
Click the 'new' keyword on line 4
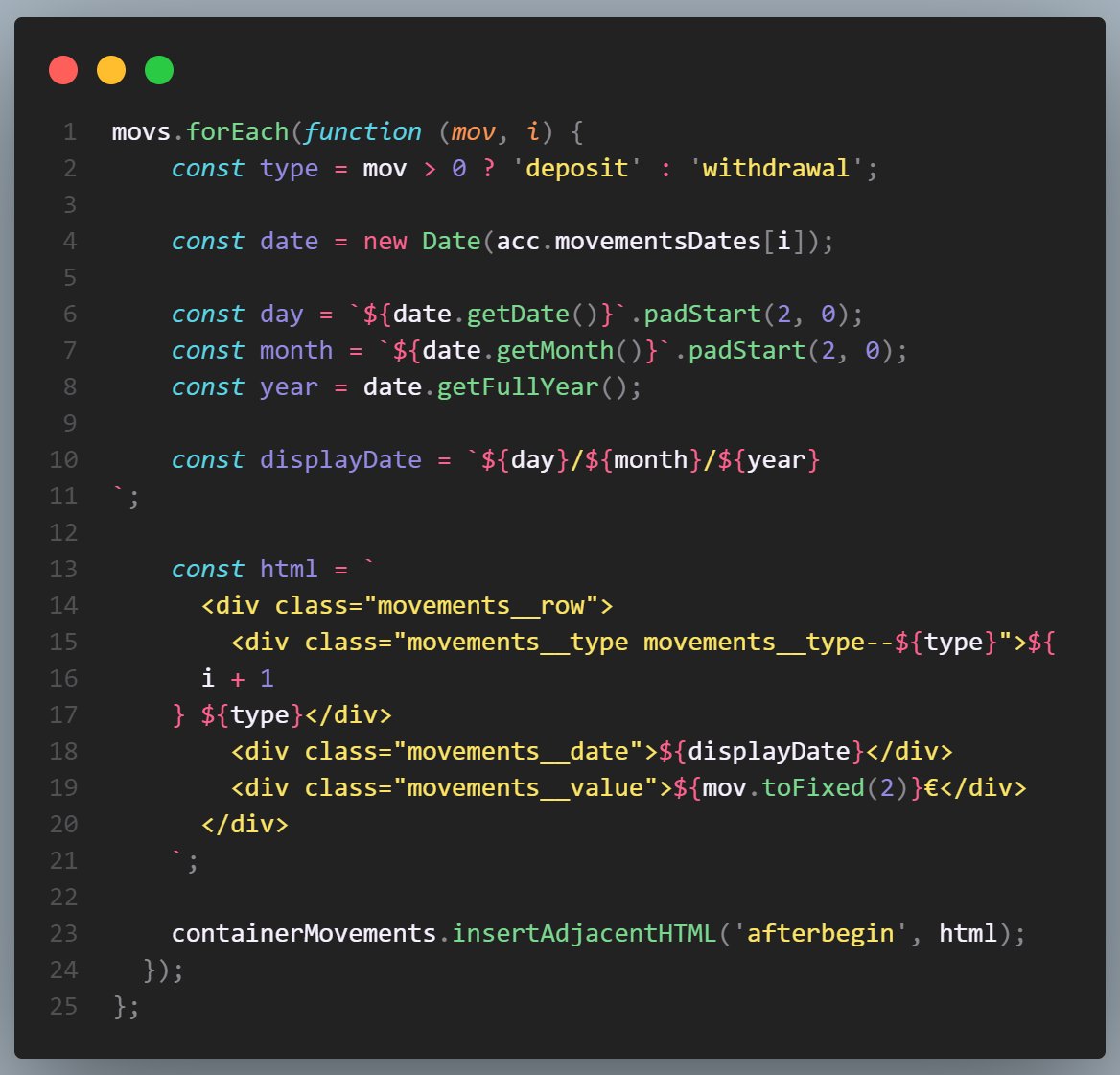tap(385, 242)
